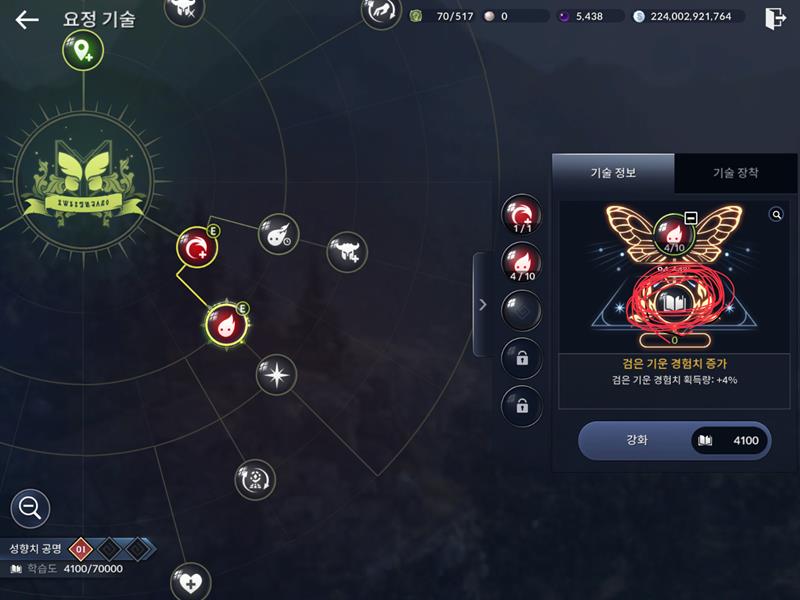Click the second locked skill slot
This screenshot has width=800, height=600.
coord(522,406)
